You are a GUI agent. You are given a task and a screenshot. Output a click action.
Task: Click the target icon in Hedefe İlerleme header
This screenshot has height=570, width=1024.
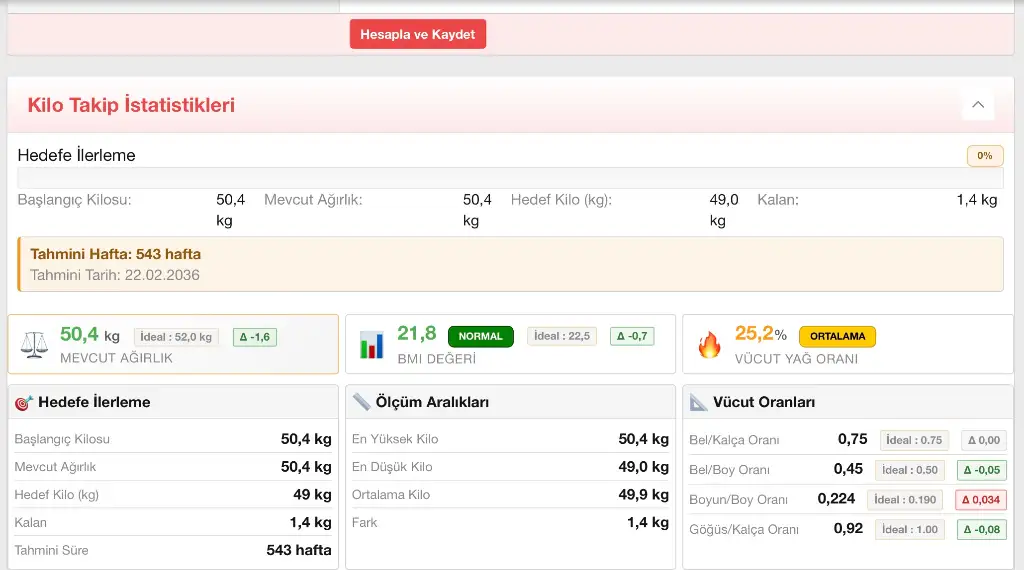click(24, 403)
